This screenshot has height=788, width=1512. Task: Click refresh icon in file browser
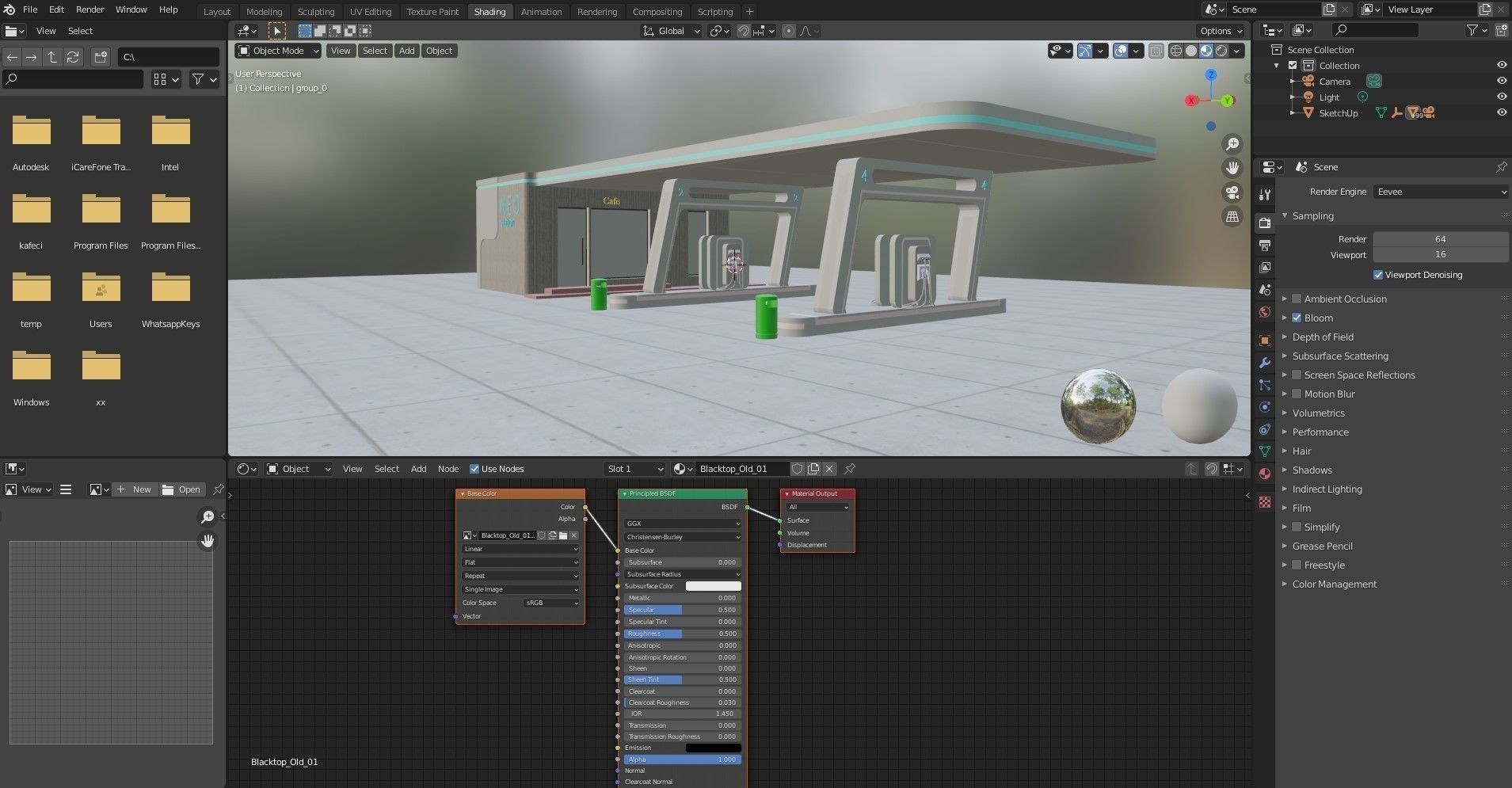(73, 57)
